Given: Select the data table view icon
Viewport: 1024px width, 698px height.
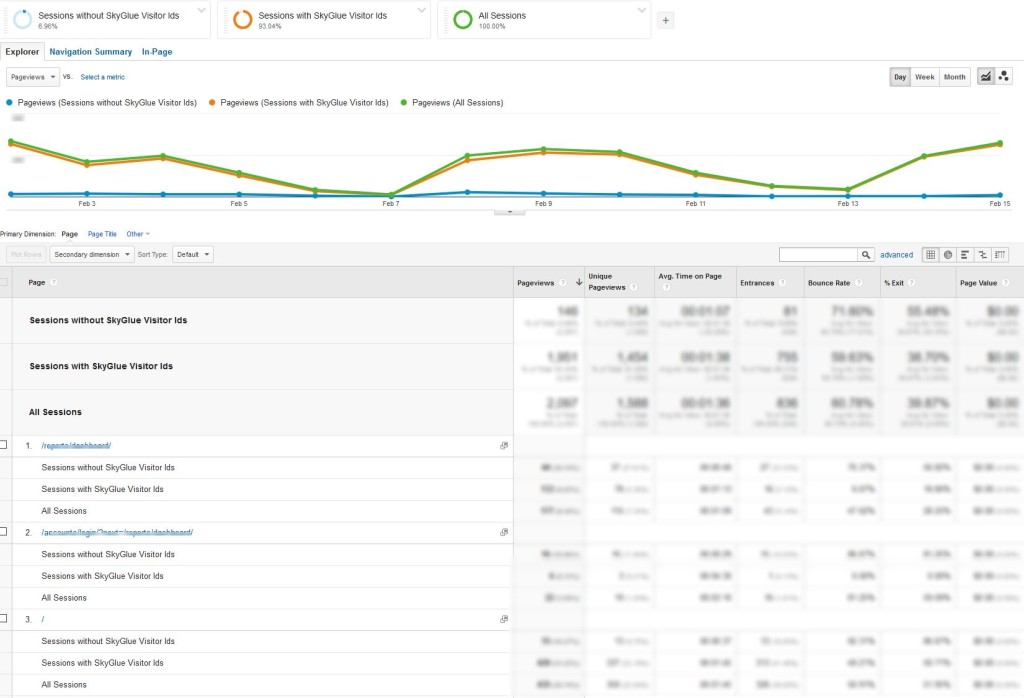Looking at the screenshot, I should point(930,255).
